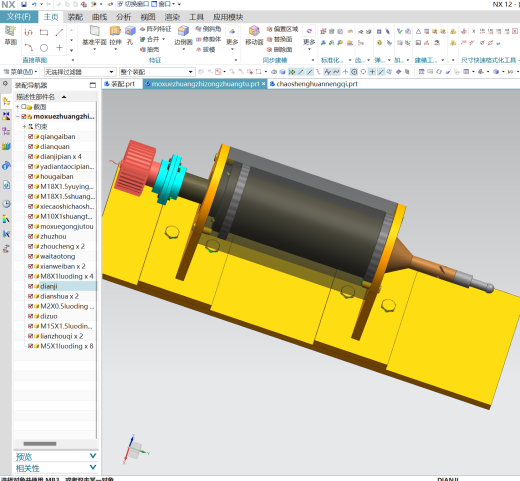Uncheck the dizuo component checkbox
This screenshot has height=481, width=520.
[x=30, y=316]
